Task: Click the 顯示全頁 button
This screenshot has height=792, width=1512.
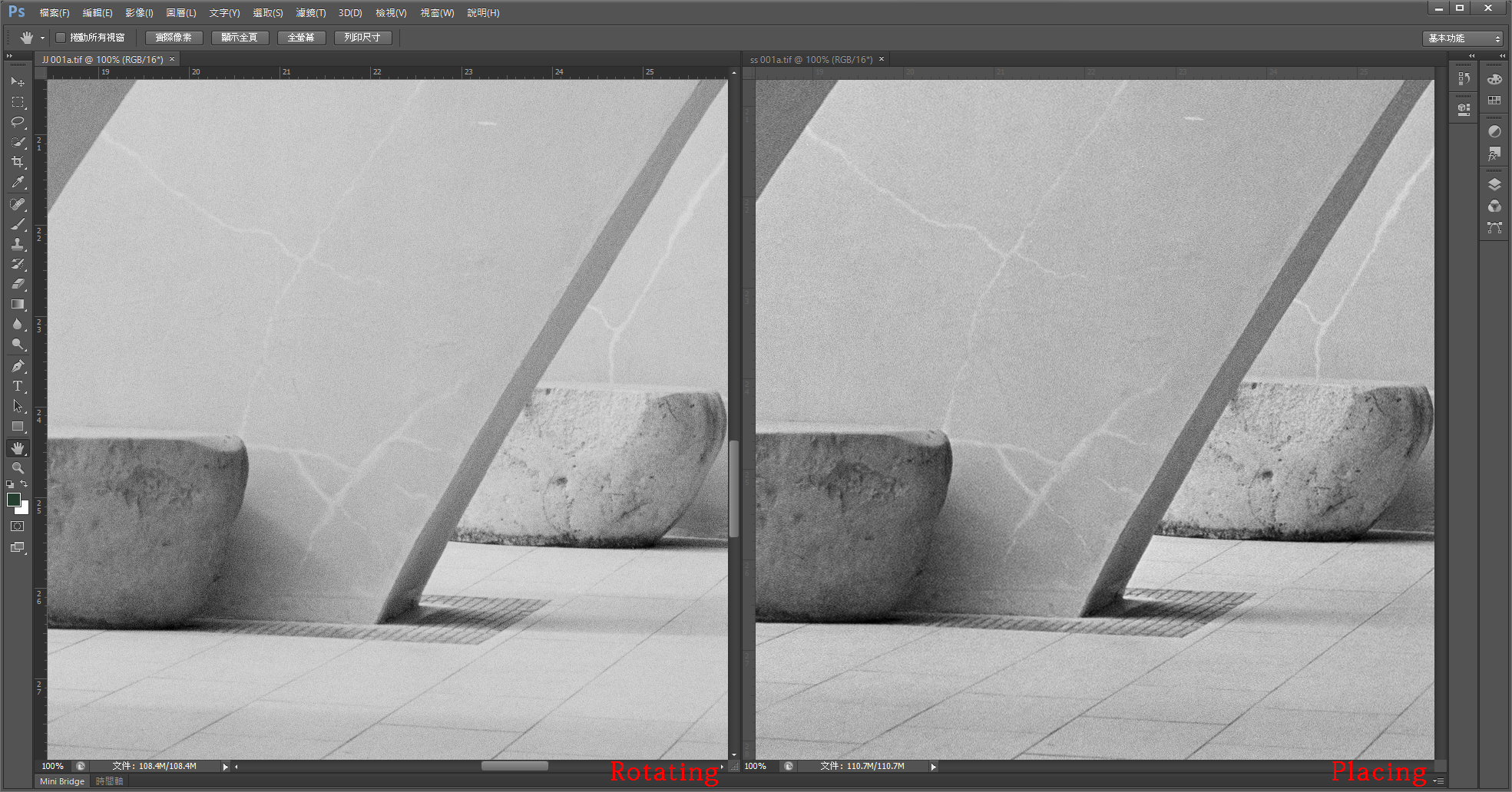Action: tap(240, 38)
